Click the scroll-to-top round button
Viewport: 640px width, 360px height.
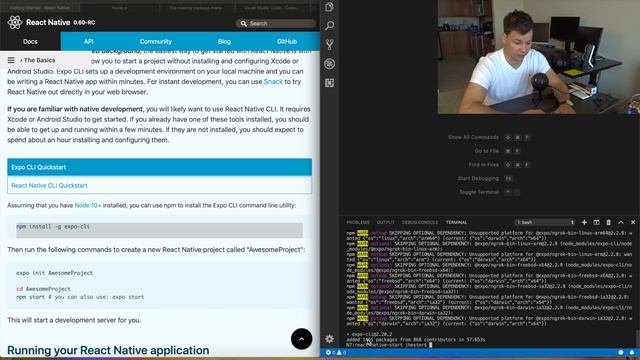click(302, 339)
